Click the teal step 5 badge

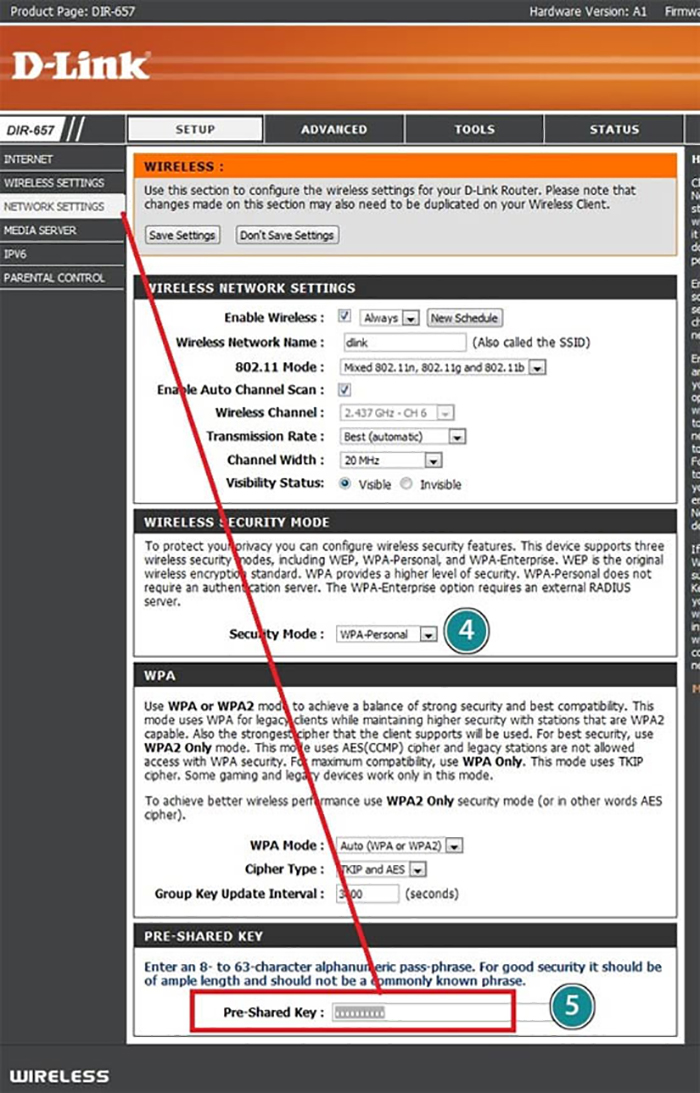[x=571, y=1007]
